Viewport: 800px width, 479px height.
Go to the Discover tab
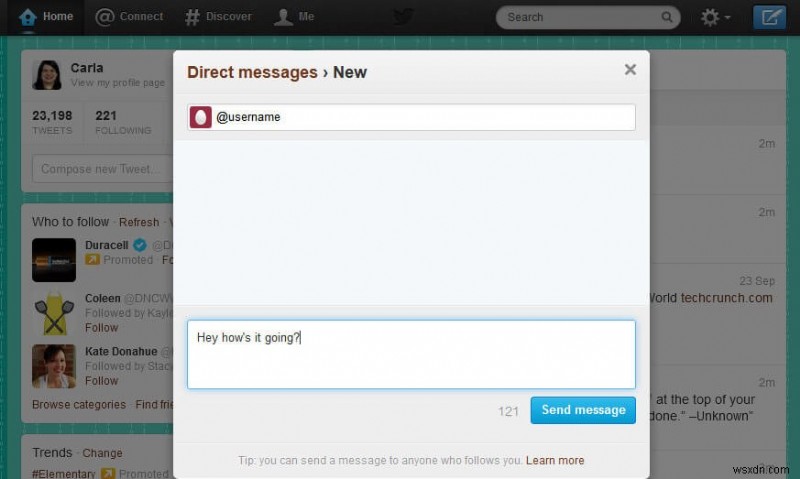pos(219,17)
